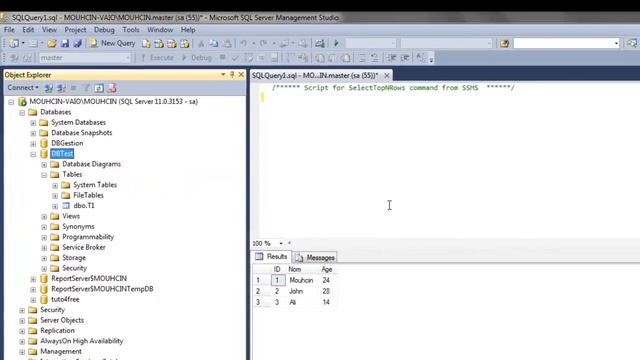Refresh the Object Explorer tree

pyautogui.click(x=99, y=88)
